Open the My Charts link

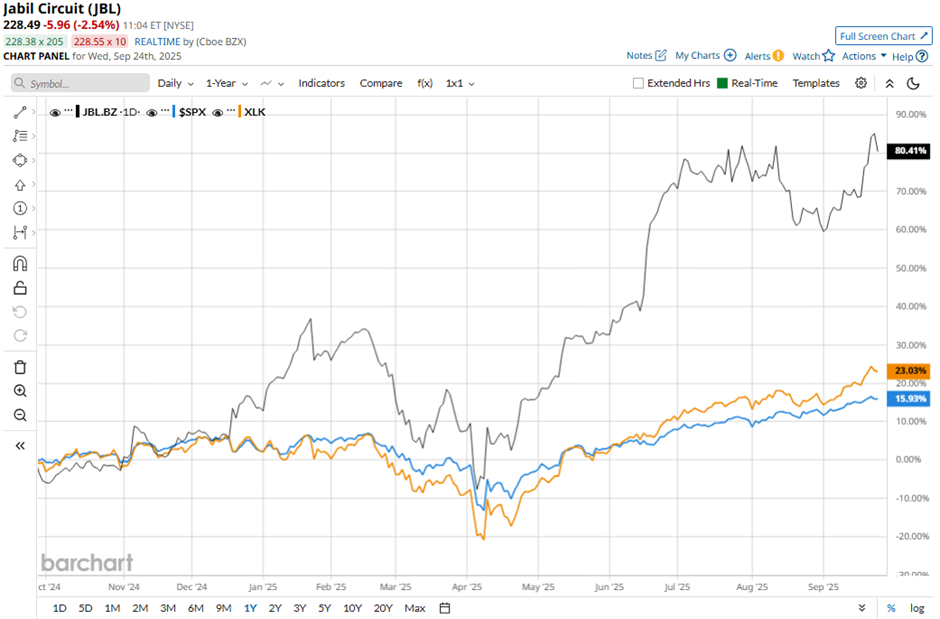click(x=697, y=55)
